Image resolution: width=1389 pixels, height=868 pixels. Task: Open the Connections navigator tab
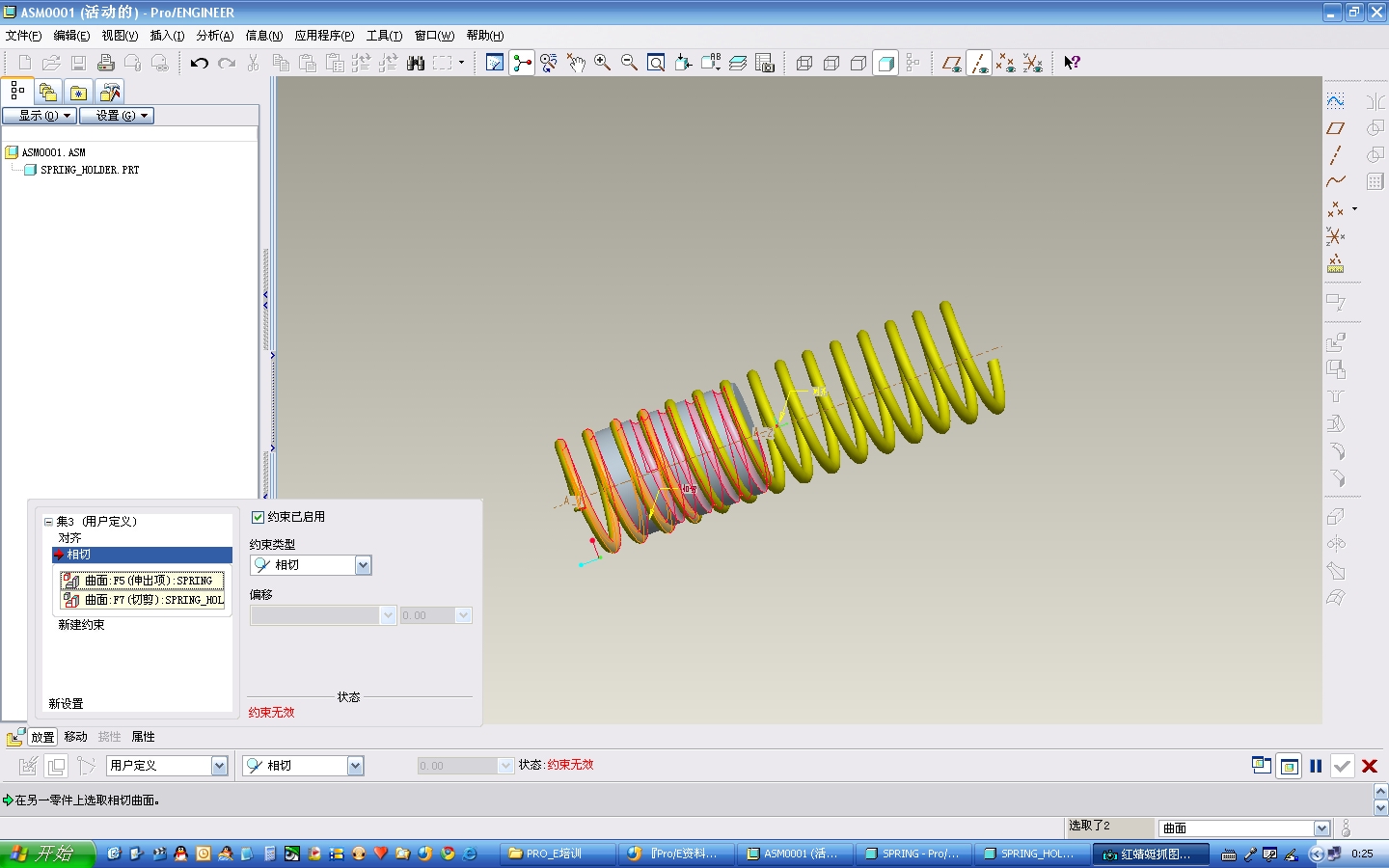(111, 93)
